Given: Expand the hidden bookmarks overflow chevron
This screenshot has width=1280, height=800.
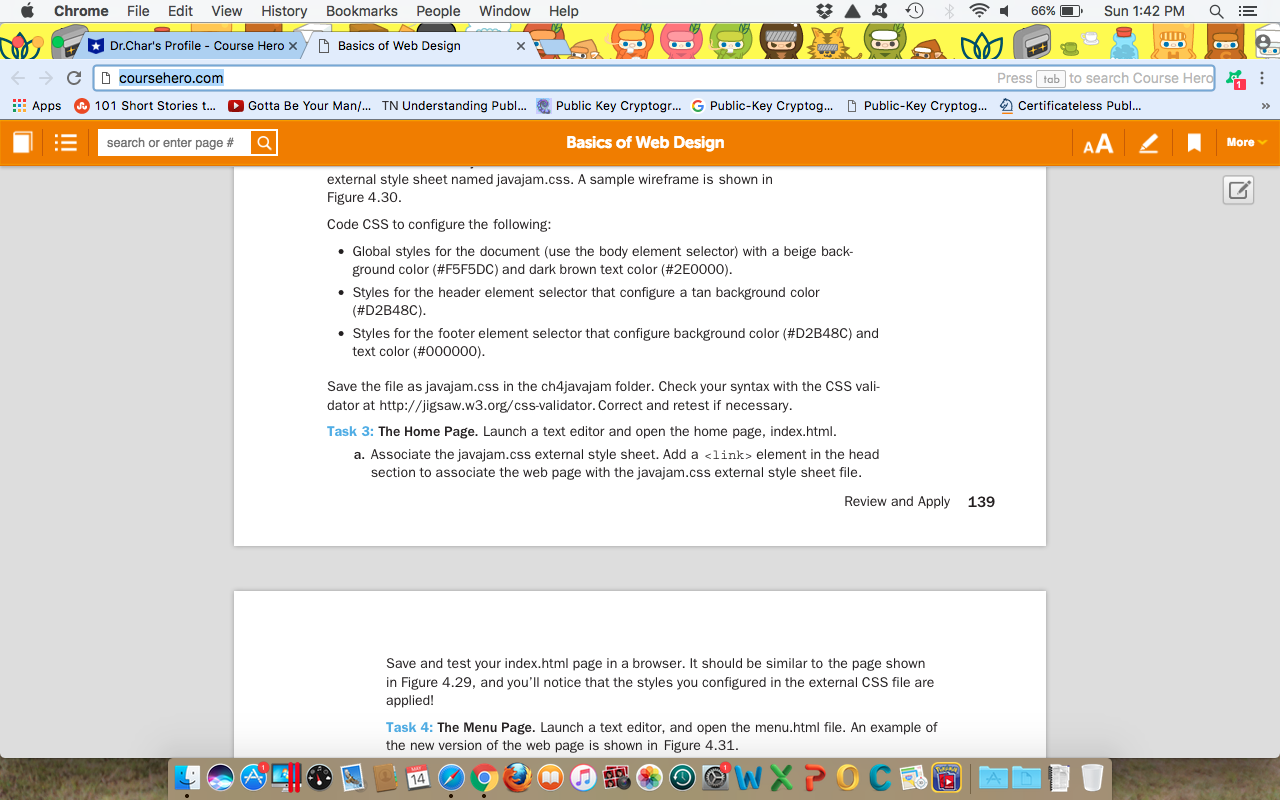Looking at the screenshot, I should (x=1265, y=106).
